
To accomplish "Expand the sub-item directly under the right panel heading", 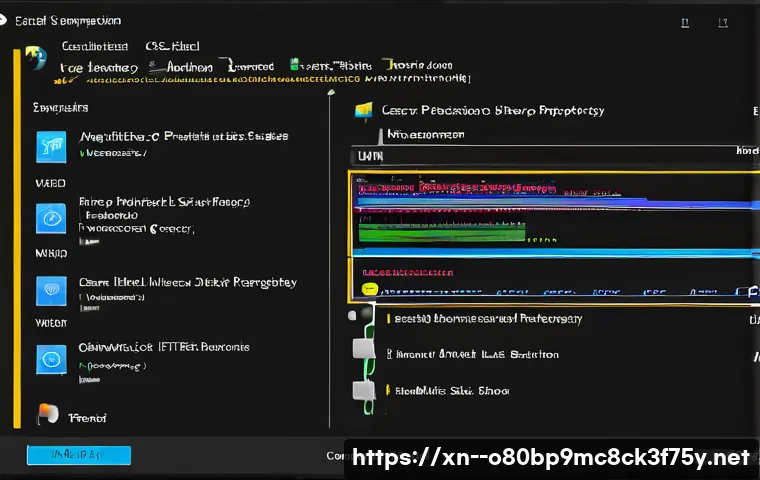I will (x=425, y=133).
